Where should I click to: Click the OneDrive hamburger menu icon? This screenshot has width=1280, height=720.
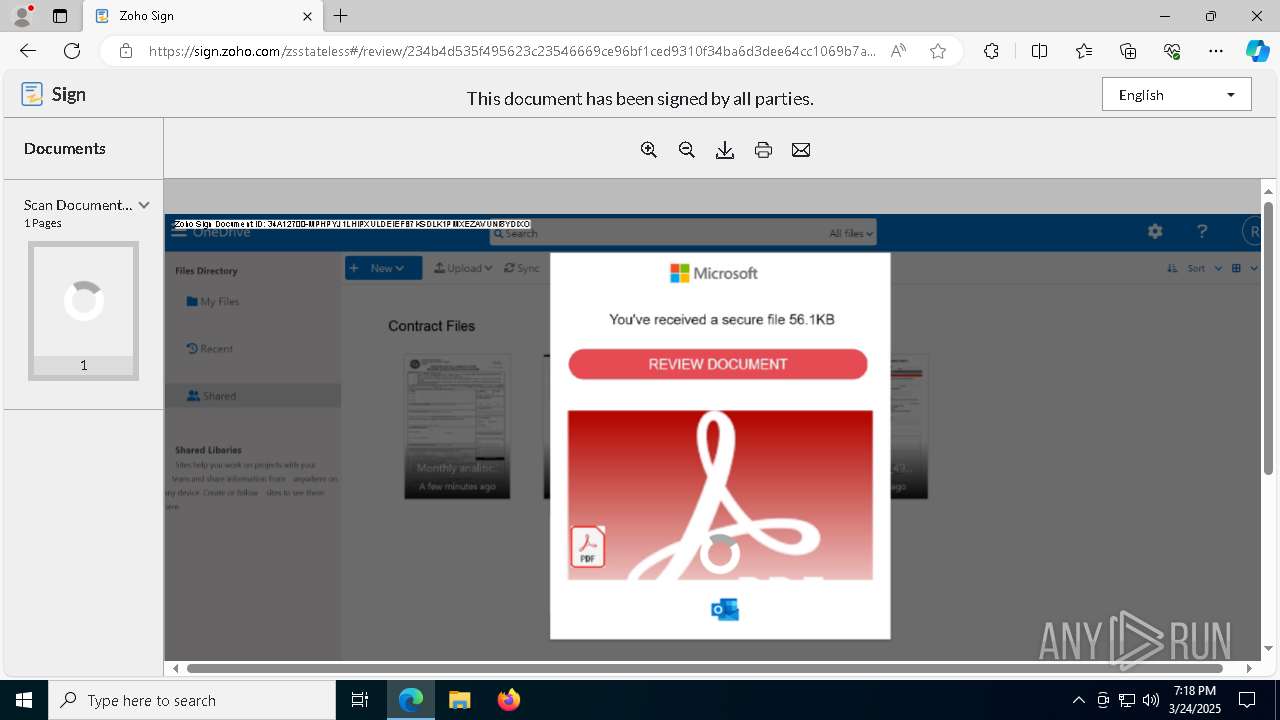coord(179,231)
